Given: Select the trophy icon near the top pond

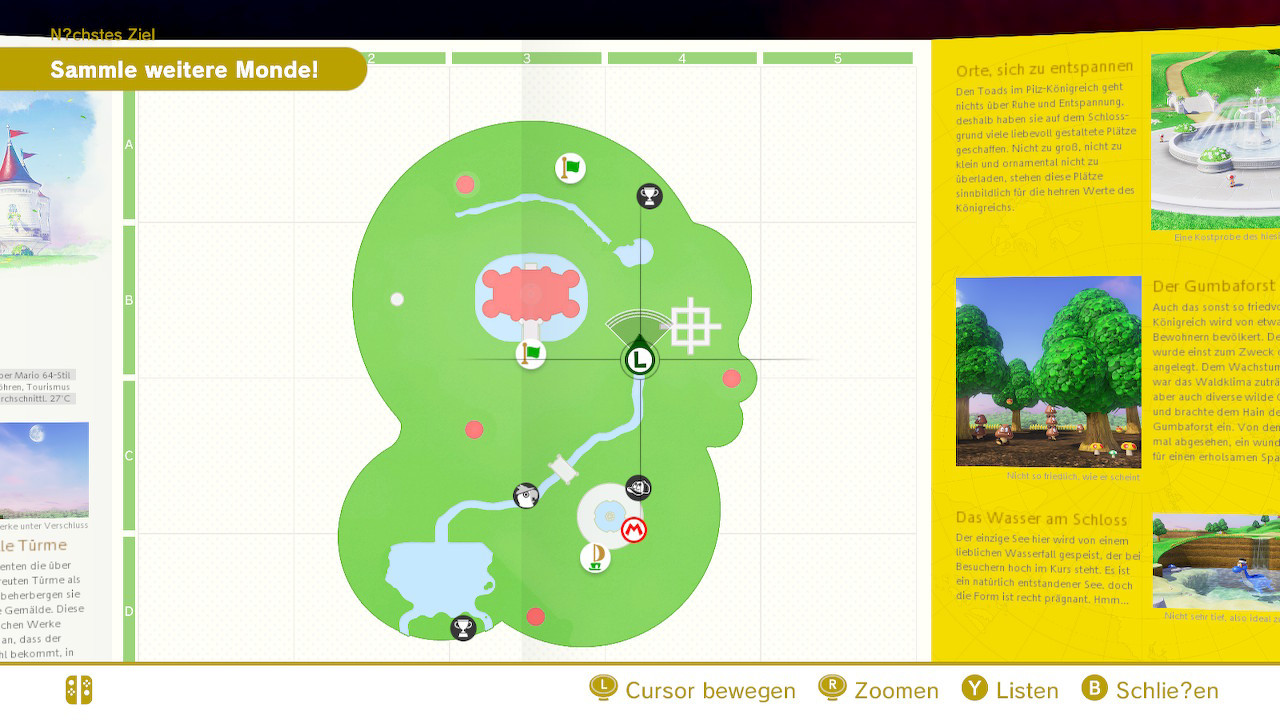Looking at the screenshot, I should coord(650,196).
